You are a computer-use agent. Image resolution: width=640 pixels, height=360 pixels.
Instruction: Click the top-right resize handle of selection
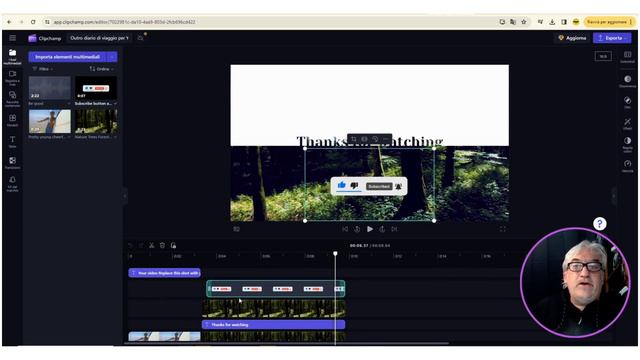(434, 149)
